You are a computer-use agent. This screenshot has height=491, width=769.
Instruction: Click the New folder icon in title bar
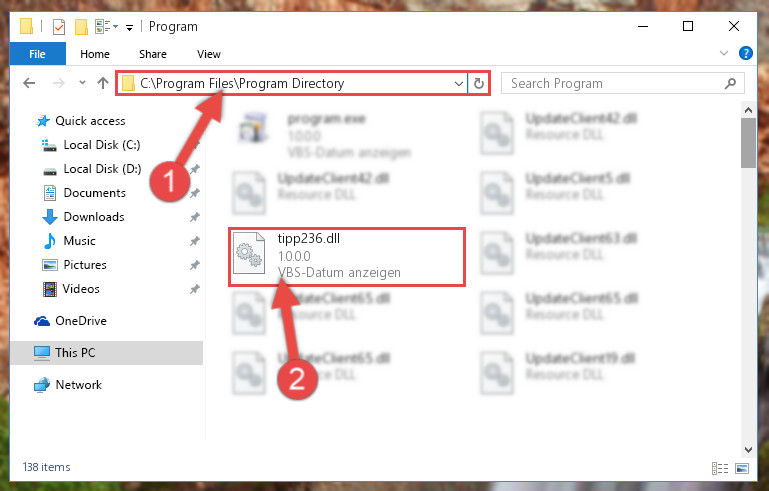81,26
